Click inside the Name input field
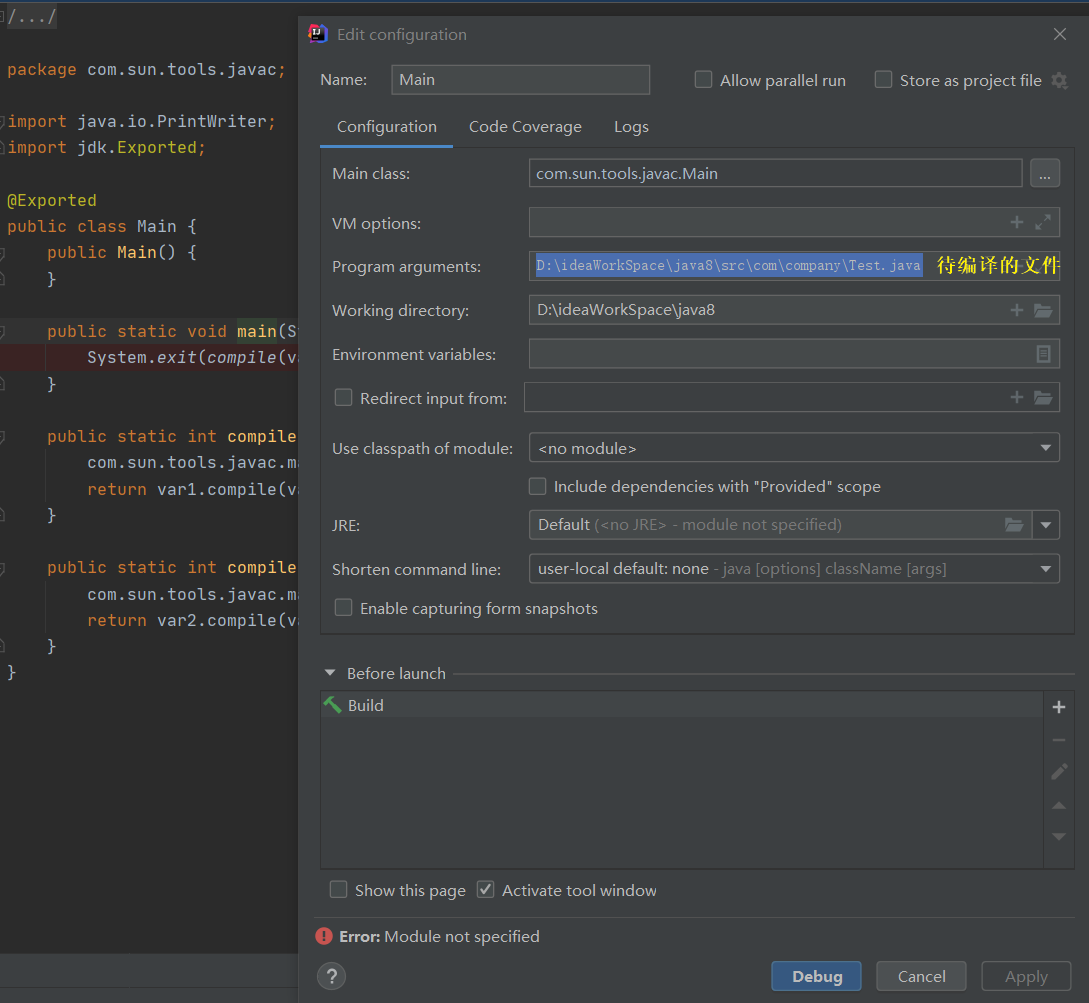Screen dimensions: 1089x1003 [520, 80]
